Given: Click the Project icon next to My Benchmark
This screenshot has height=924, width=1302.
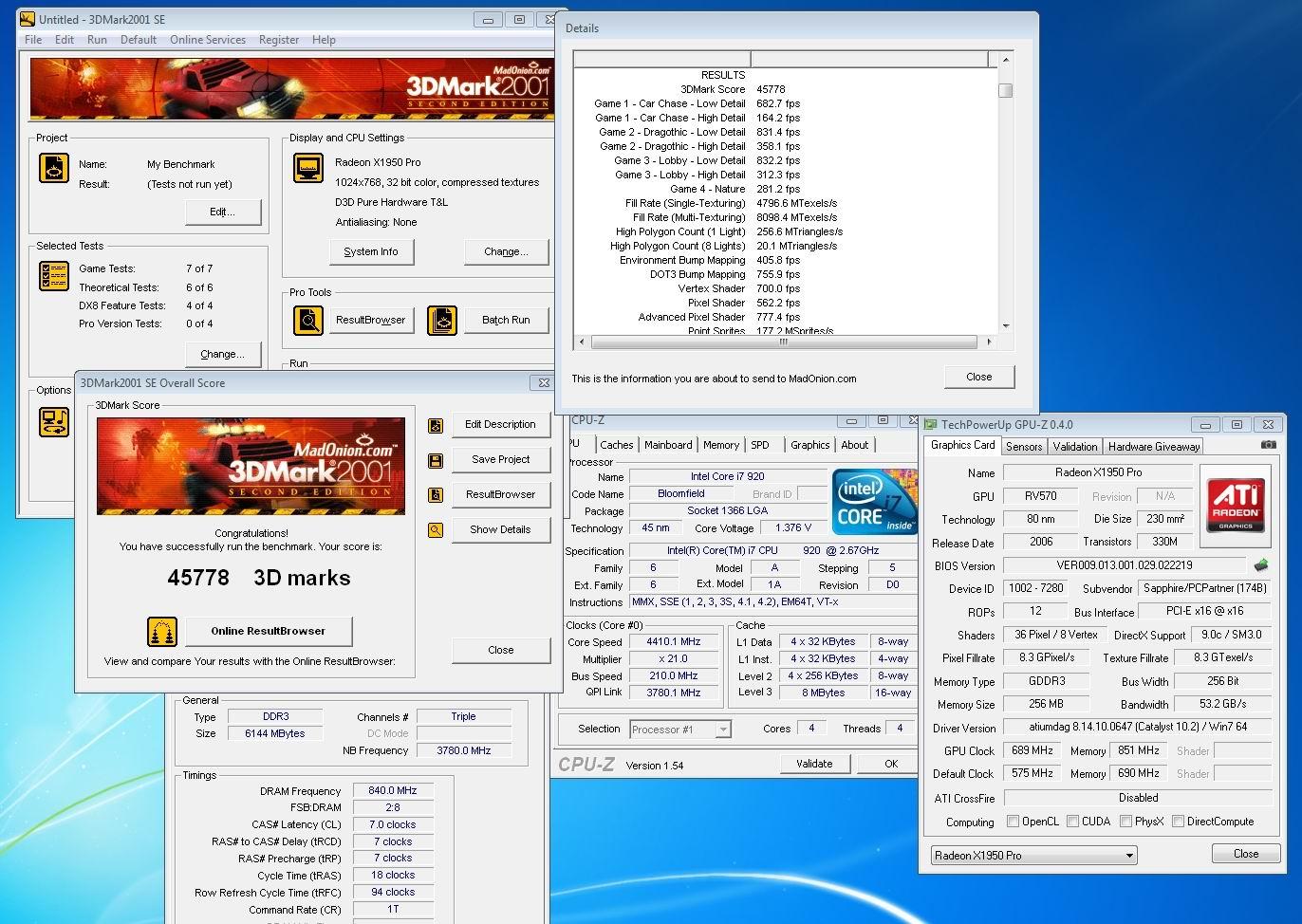Looking at the screenshot, I should [x=53, y=168].
